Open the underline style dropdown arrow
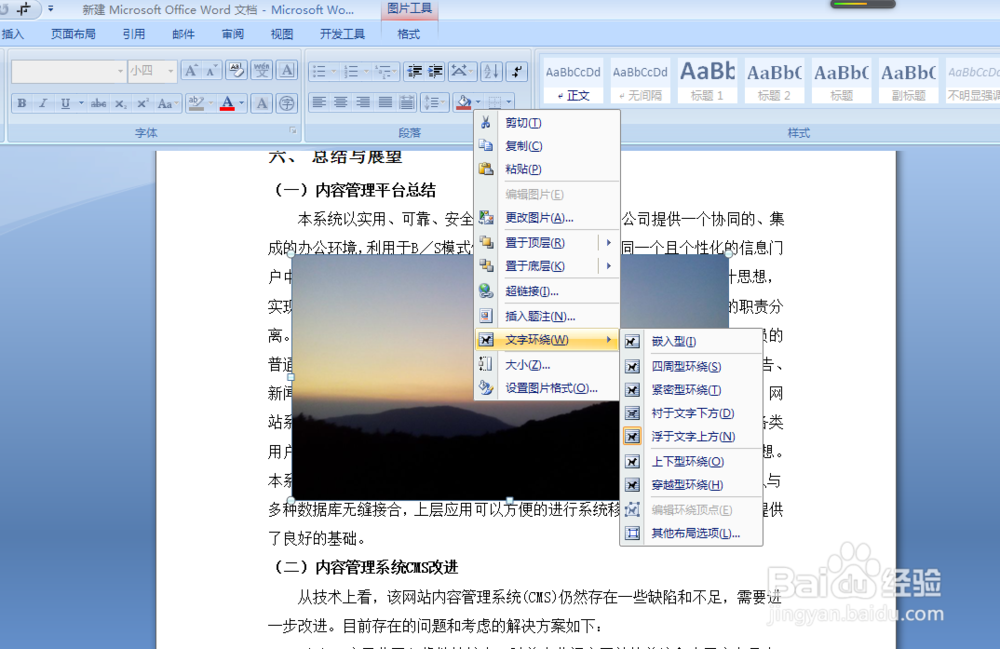 [81, 103]
